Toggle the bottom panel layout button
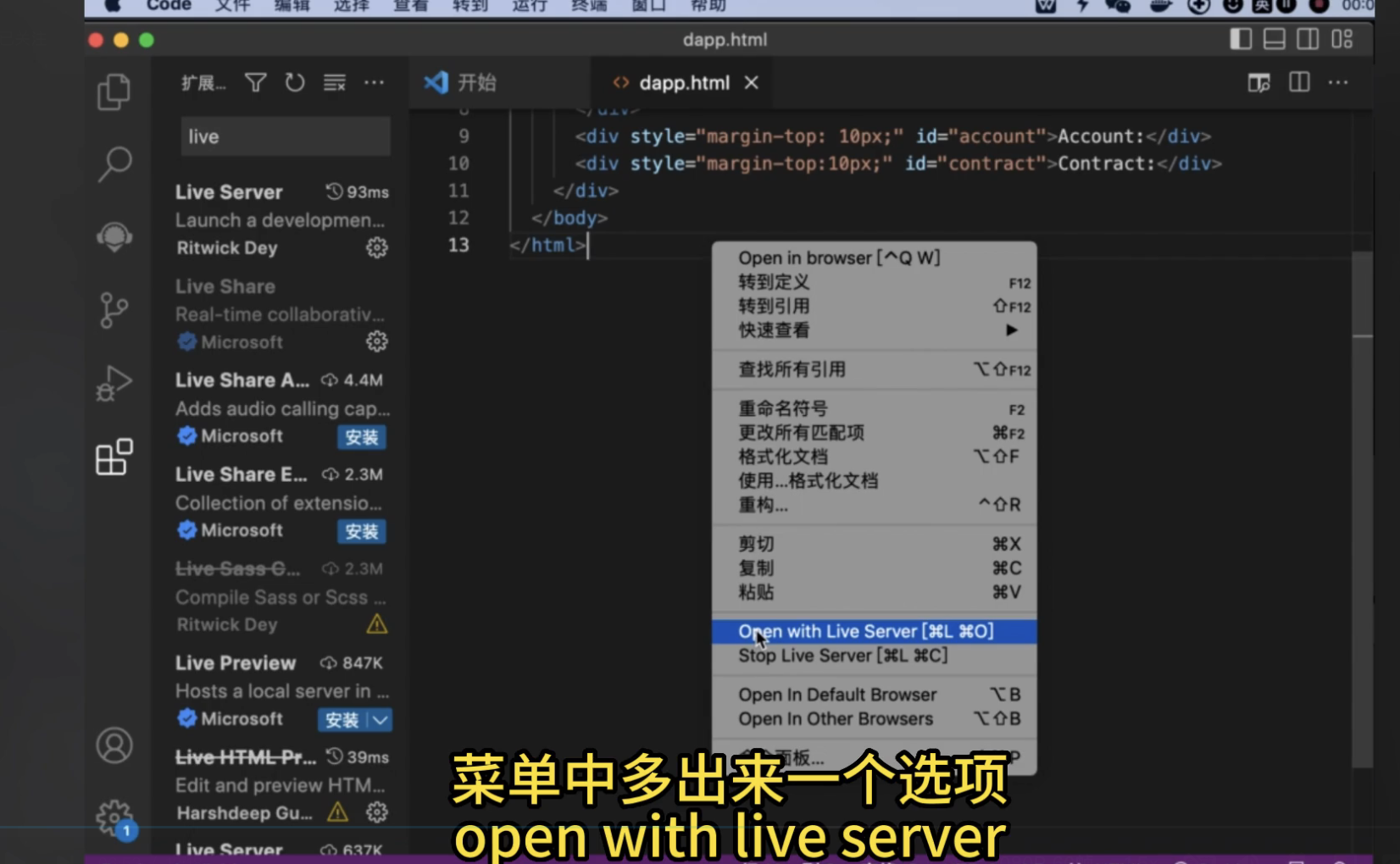 1275,39
